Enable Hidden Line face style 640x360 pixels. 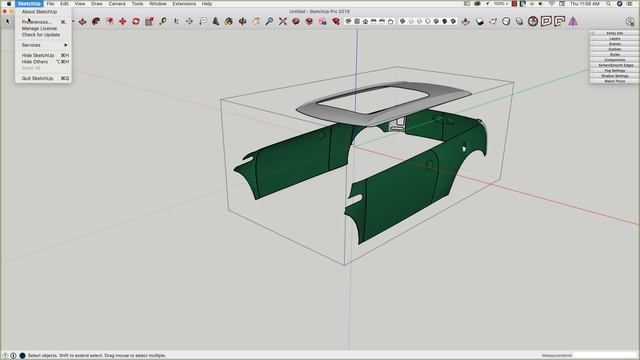click(427, 21)
